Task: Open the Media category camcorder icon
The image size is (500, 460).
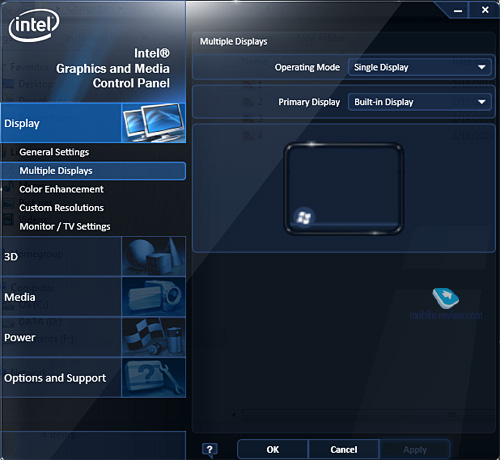Action: pos(154,297)
